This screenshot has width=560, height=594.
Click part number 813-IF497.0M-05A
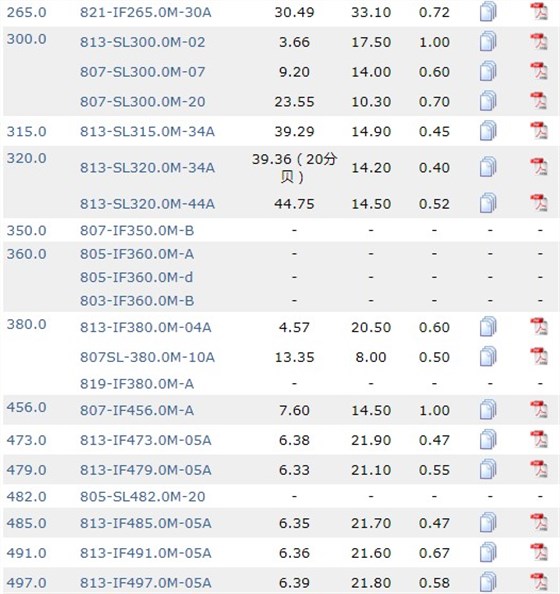click(145, 583)
